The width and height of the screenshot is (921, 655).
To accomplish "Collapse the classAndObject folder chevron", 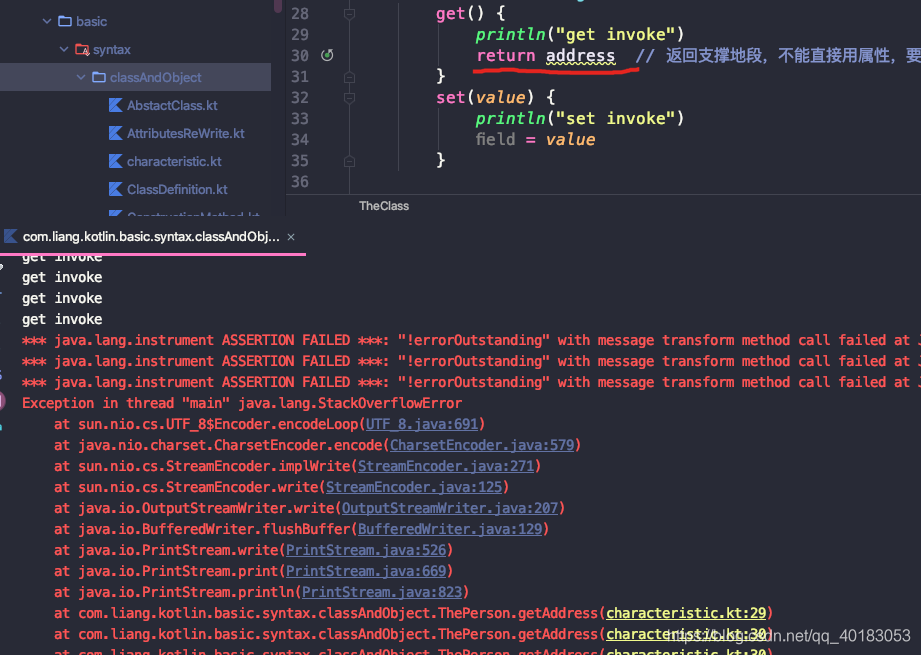I will [81, 78].
